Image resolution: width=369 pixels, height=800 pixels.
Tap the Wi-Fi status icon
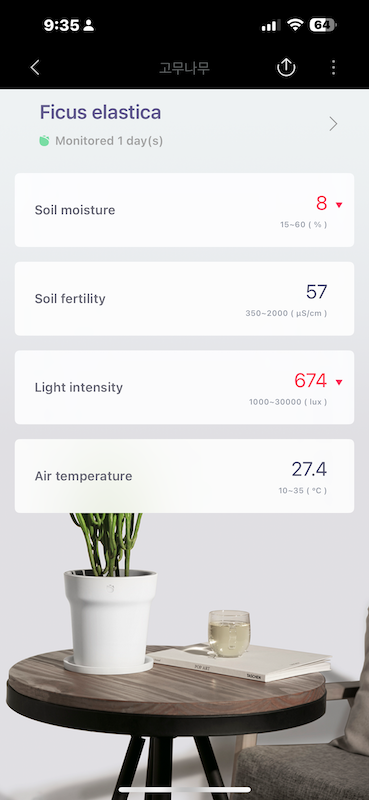(x=295, y=25)
